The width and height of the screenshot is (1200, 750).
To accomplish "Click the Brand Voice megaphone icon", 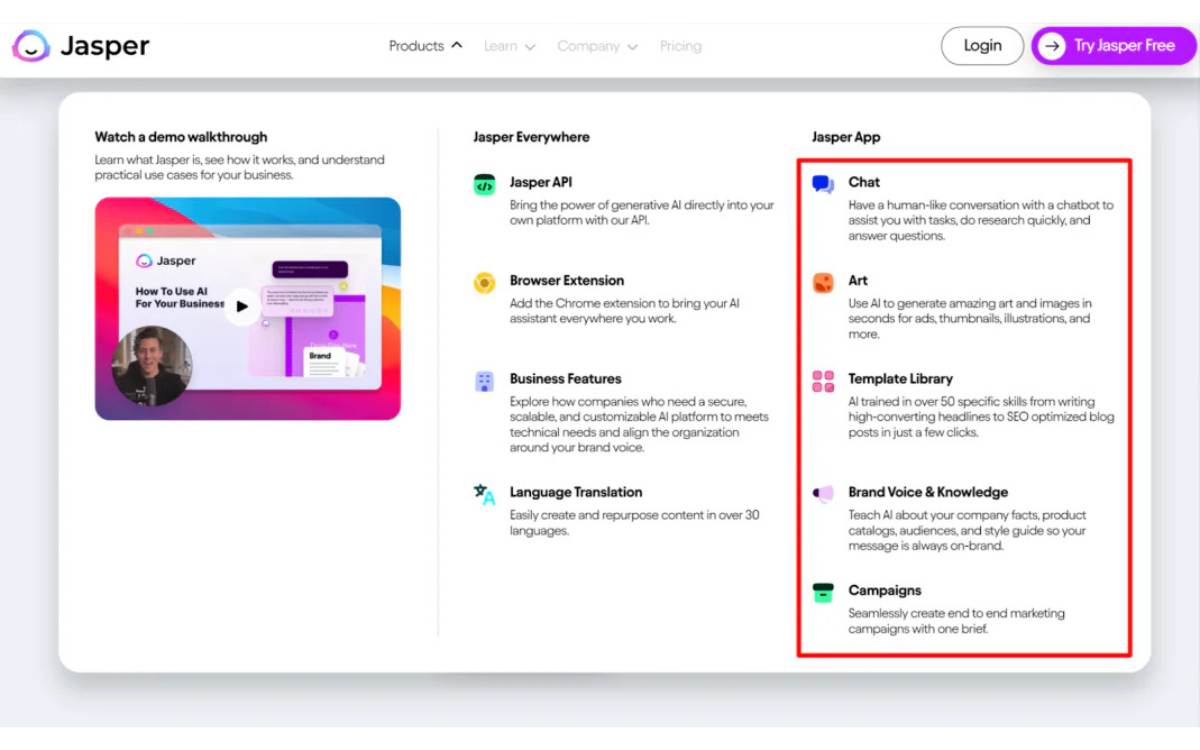I will tap(823, 493).
